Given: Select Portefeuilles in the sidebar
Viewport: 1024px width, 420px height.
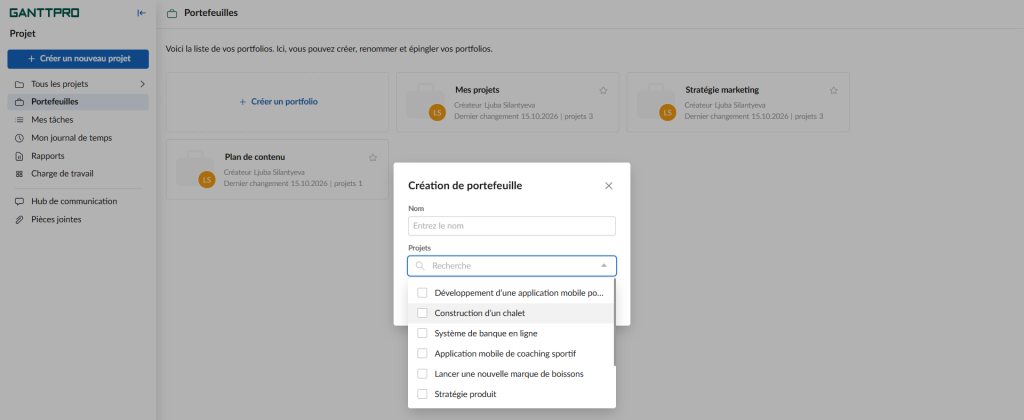Looking at the screenshot, I should (x=78, y=102).
